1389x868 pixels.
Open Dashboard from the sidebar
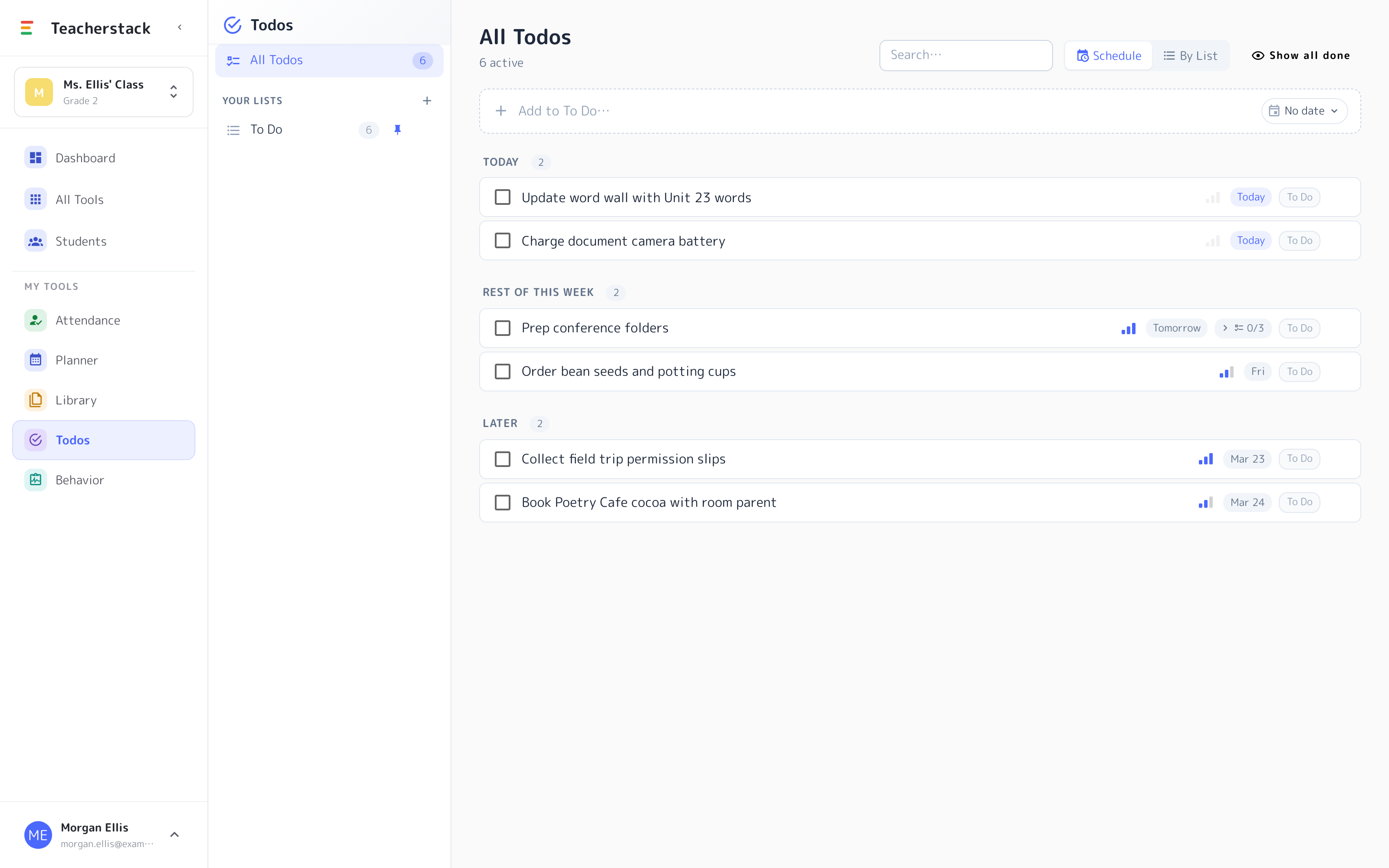(x=103, y=158)
